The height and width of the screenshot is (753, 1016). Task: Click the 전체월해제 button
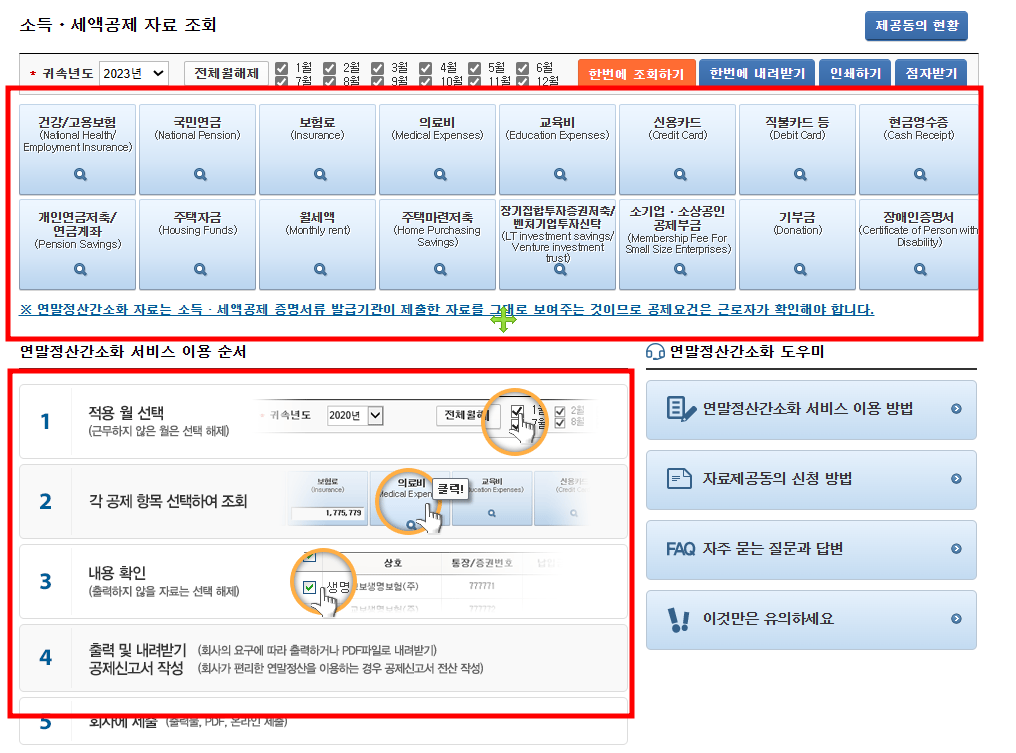[226, 73]
